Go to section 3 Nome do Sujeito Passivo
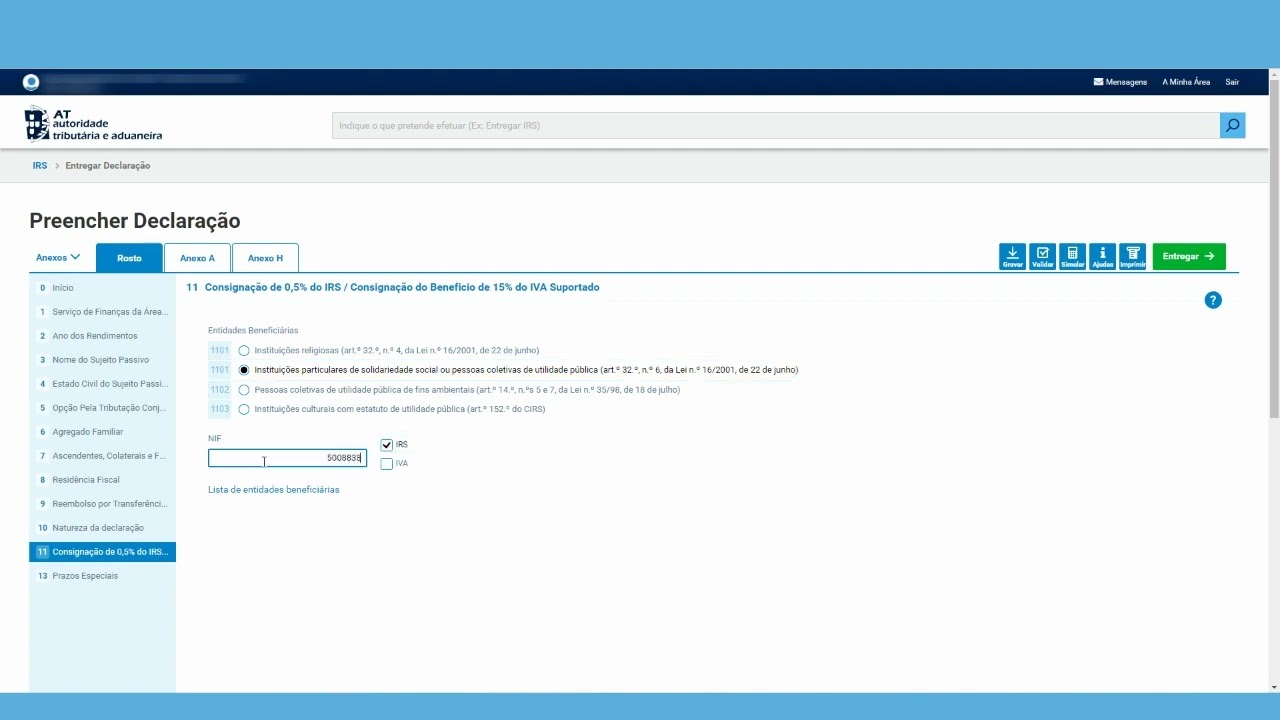The image size is (1280, 720). (x=102, y=360)
